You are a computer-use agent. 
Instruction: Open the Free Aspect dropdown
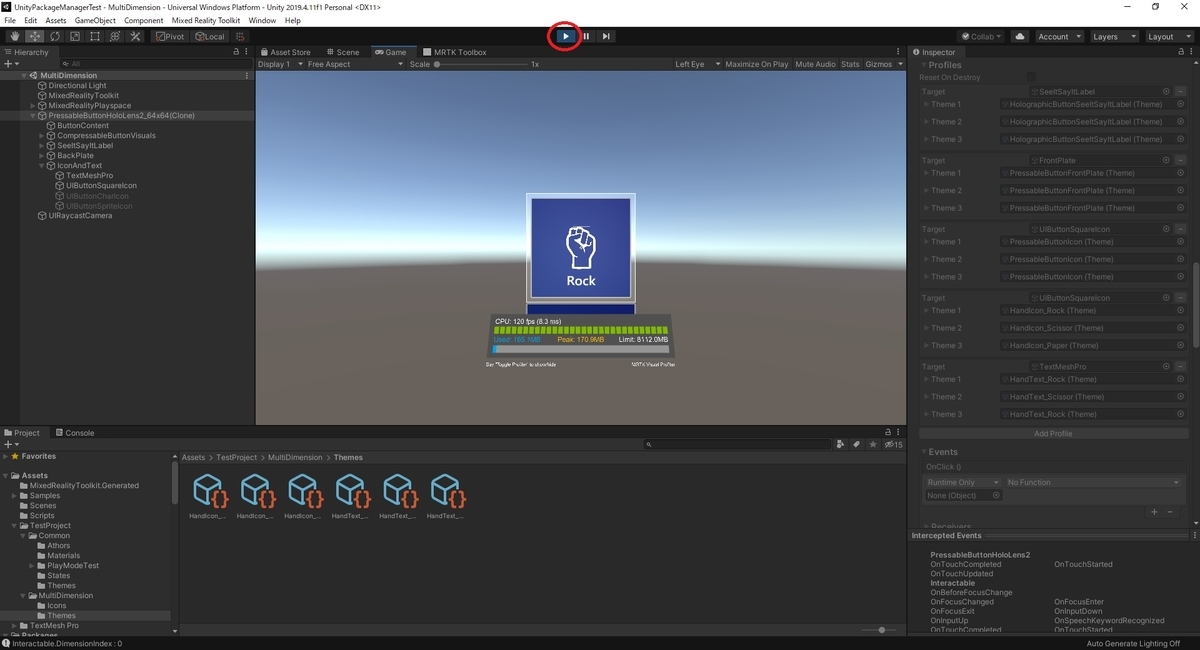(x=355, y=64)
